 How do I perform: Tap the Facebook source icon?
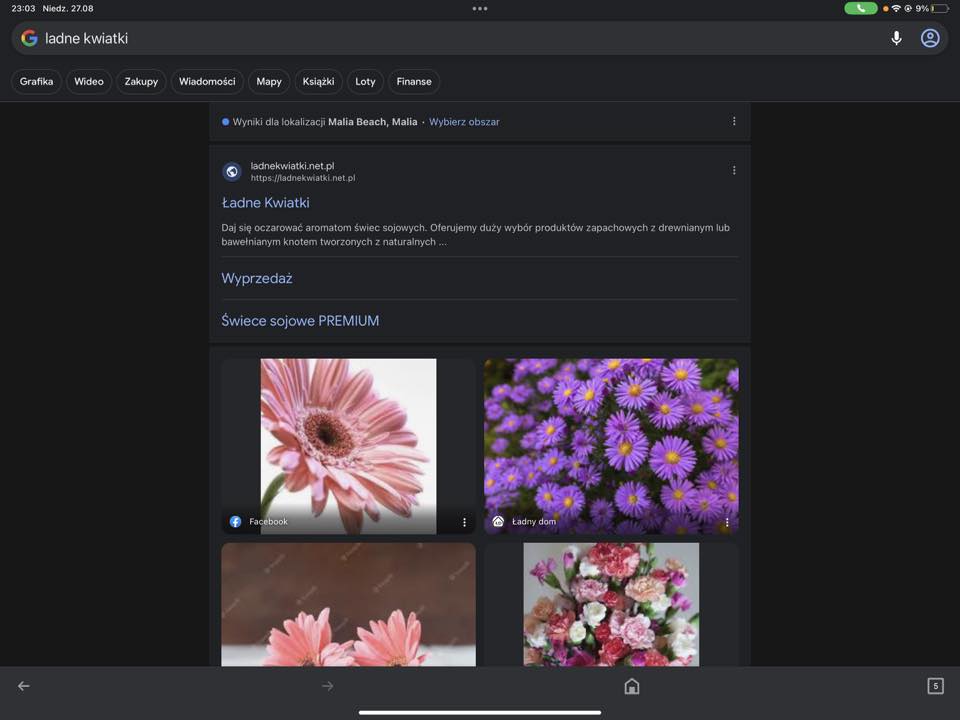tap(235, 522)
